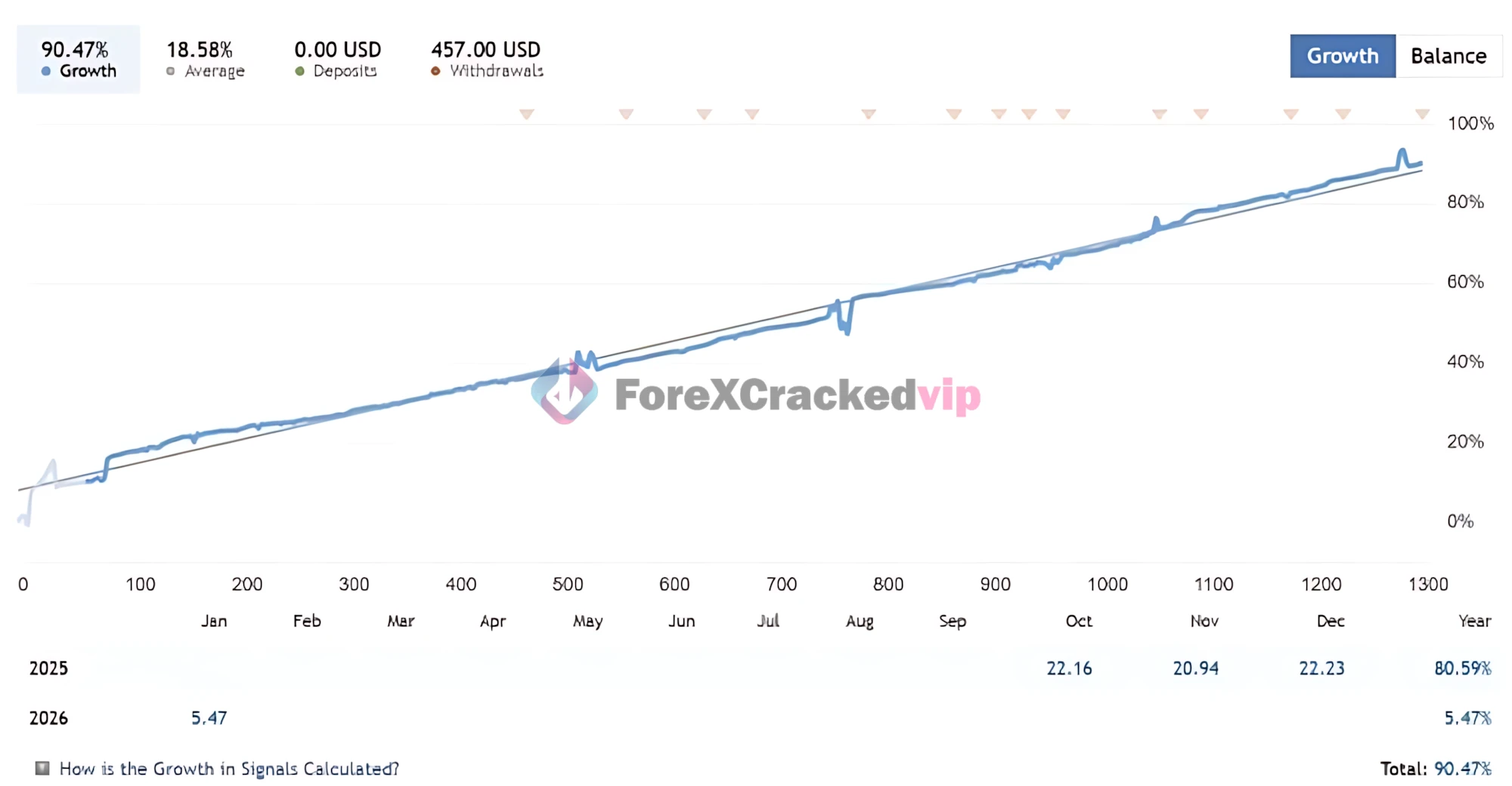The width and height of the screenshot is (1512, 786).
Task: Open 'How is the Growth in Signals Calculated?'
Action: pos(229,769)
